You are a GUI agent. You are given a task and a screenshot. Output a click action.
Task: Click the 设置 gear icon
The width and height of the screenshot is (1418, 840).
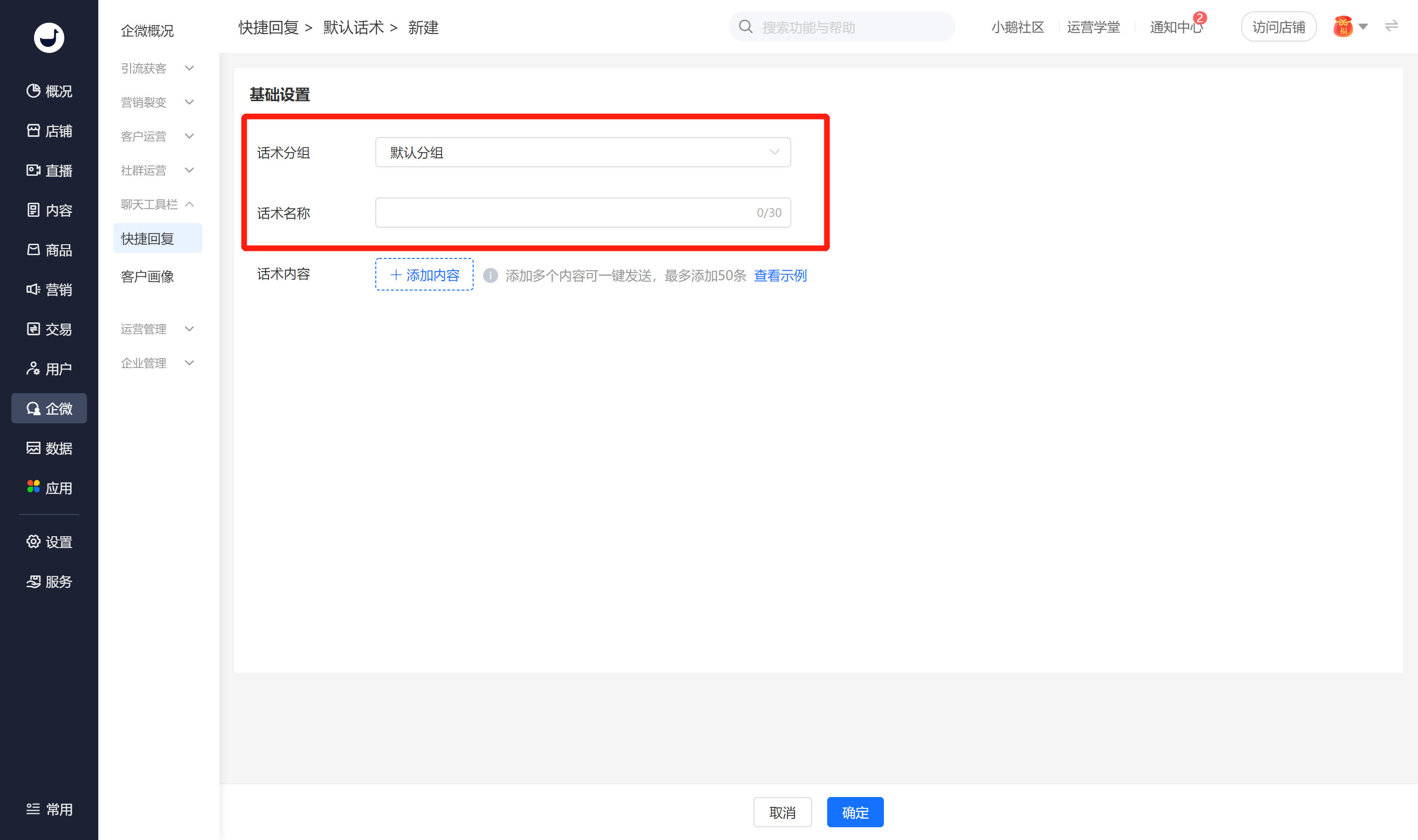click(34, 542)
